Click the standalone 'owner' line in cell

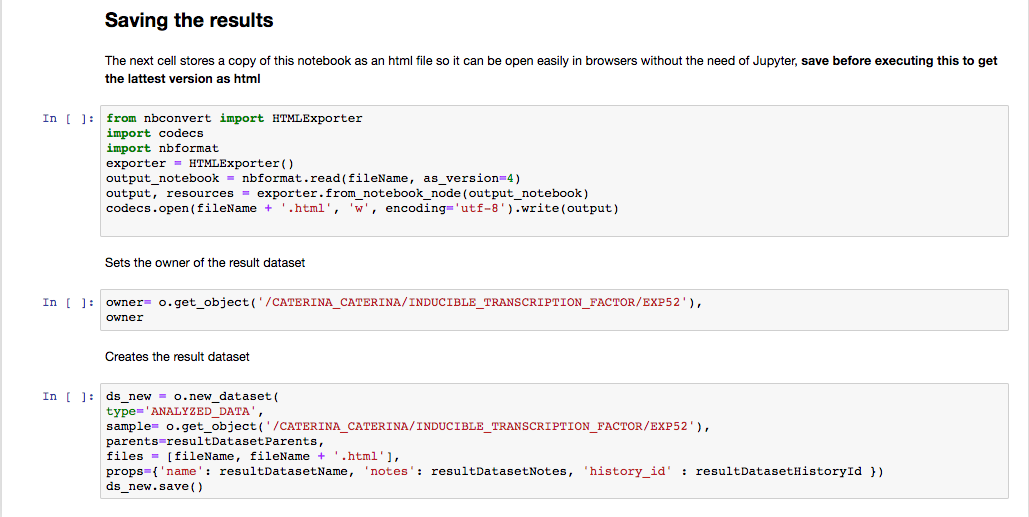pyautogui.click(x=125, y=318)
